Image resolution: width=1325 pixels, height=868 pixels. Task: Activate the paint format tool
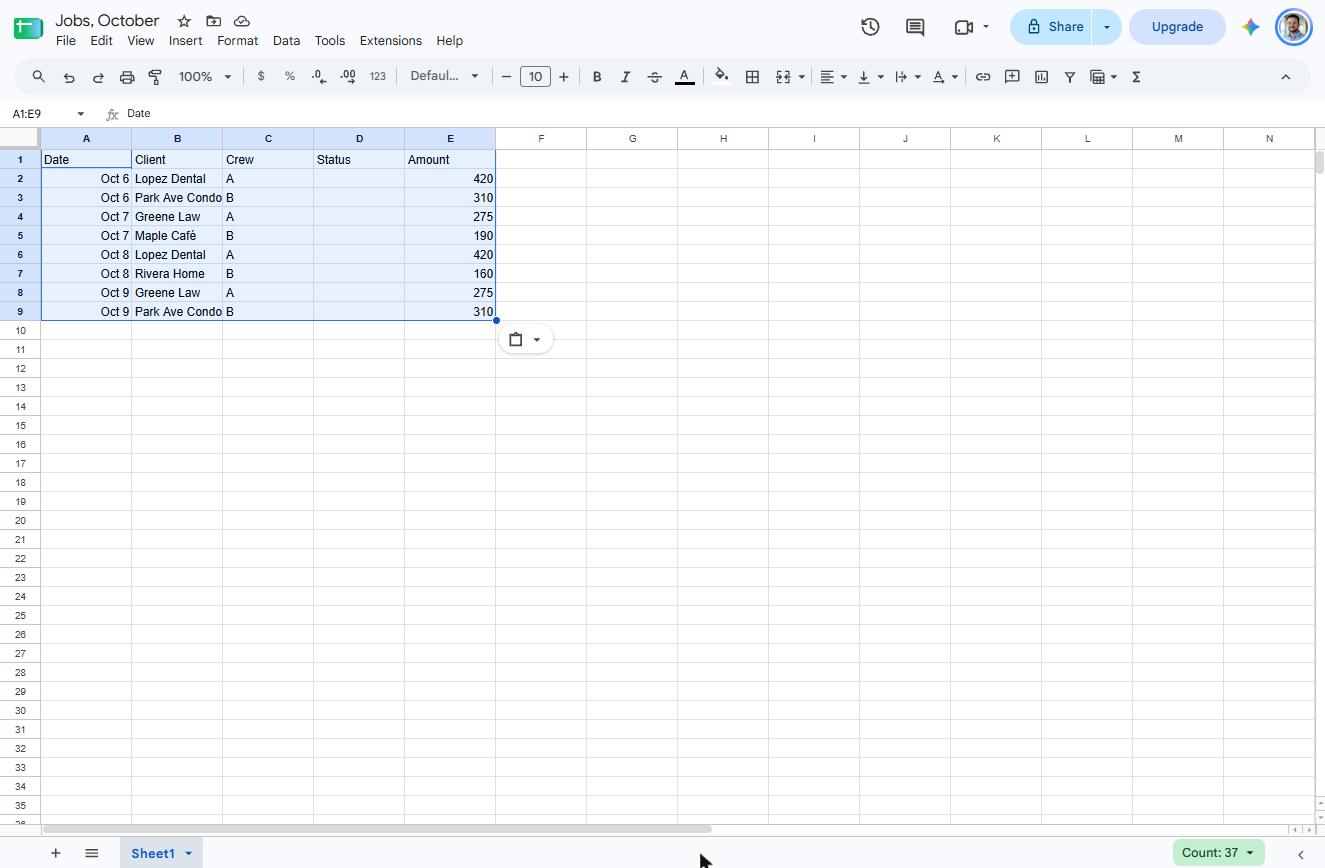pyautogui.click(x=155, y=77)
